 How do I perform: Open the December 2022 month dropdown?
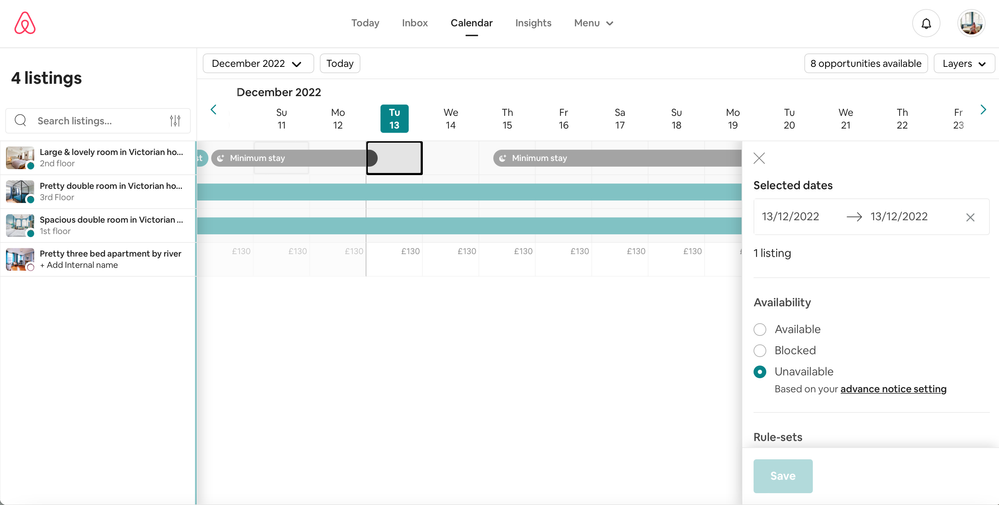pos(257,64)
